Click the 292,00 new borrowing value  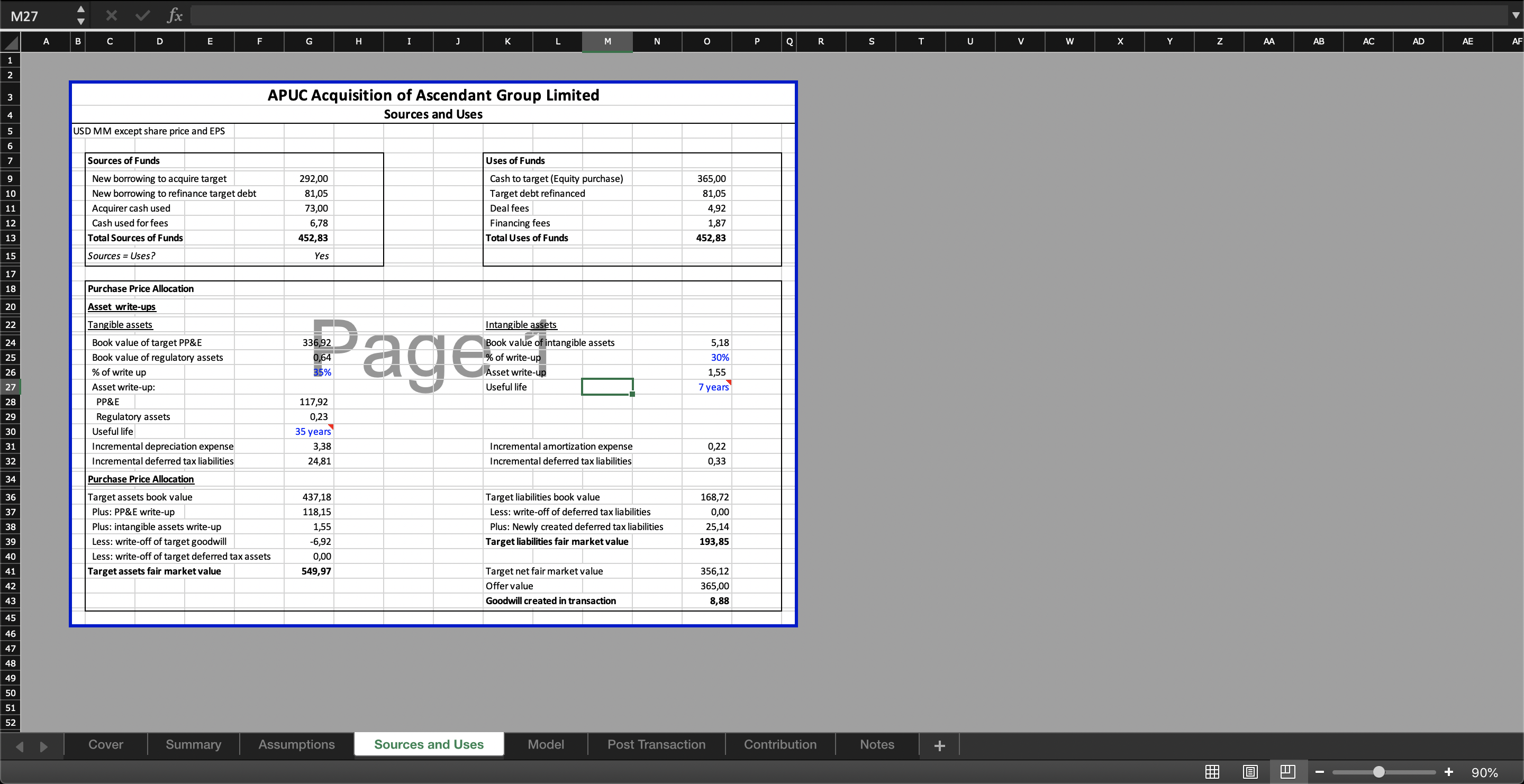(309, 179)
